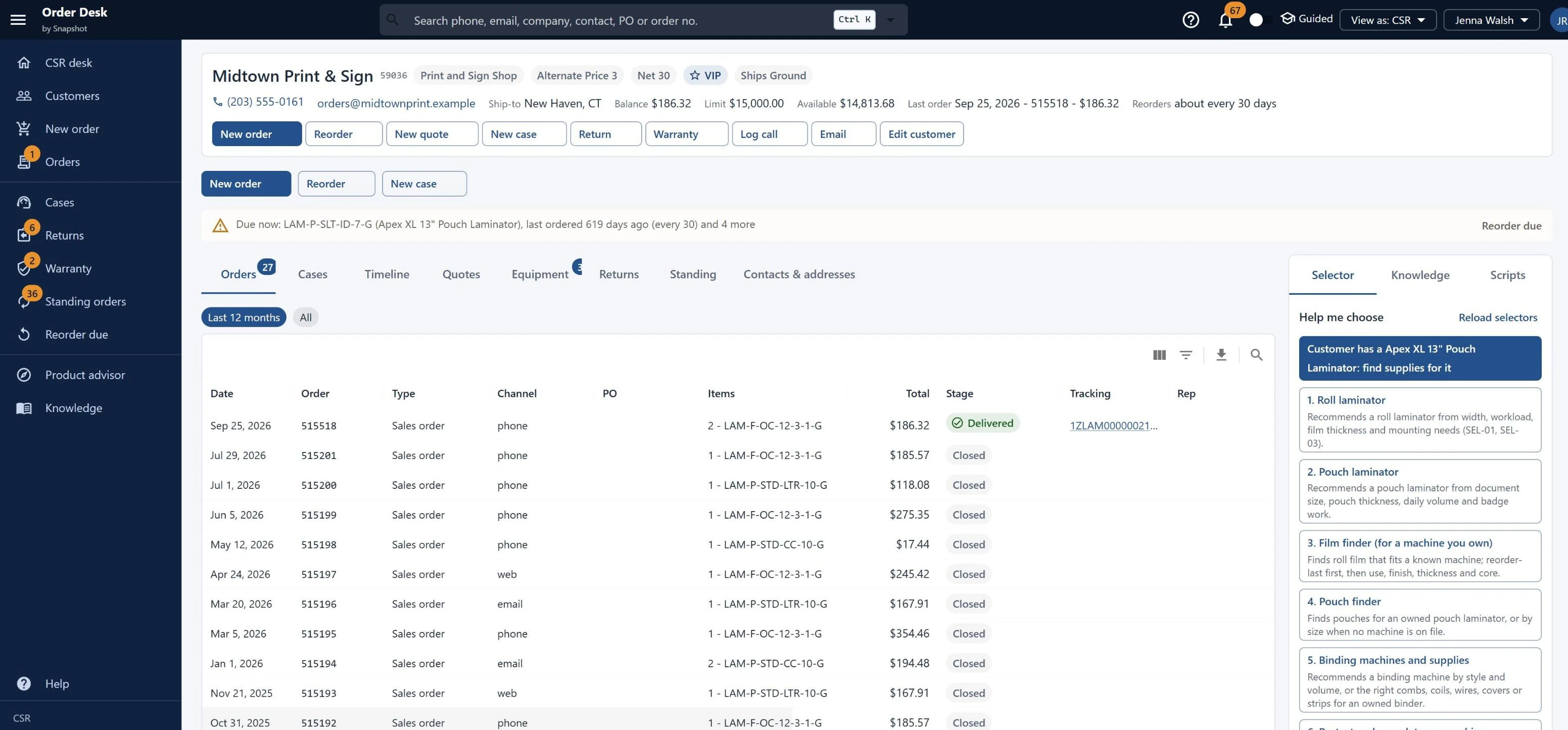Select the All filter chip

[x=306, y=317]
